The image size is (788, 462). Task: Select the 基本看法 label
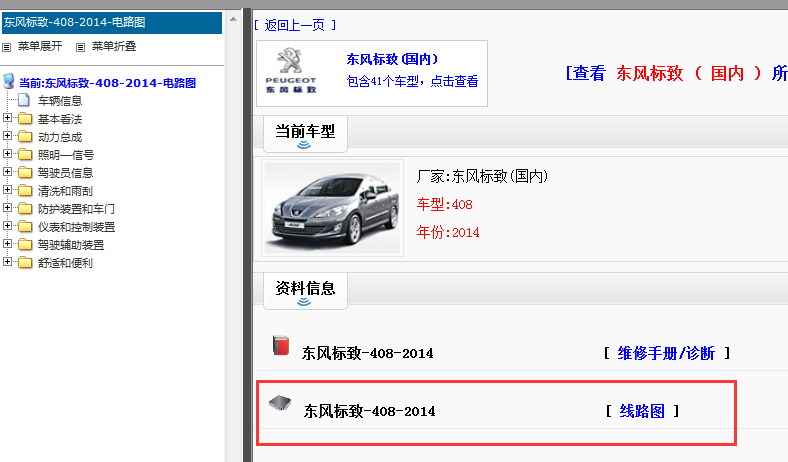coord(60,119)
